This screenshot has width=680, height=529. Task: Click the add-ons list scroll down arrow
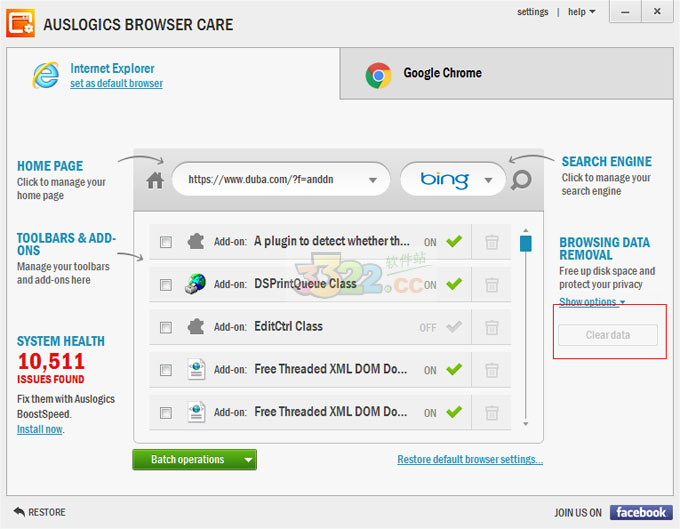coord(525,424)
